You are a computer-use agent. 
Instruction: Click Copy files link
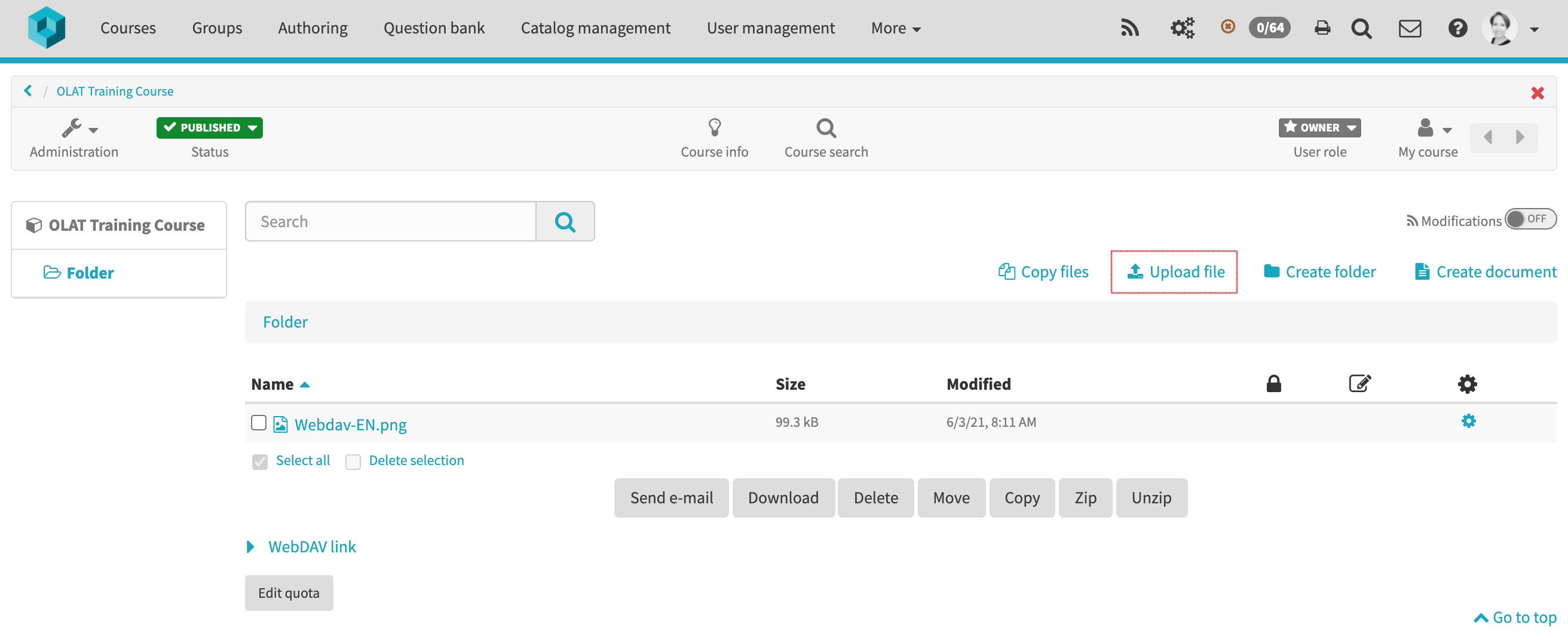tap(1043, 271)
